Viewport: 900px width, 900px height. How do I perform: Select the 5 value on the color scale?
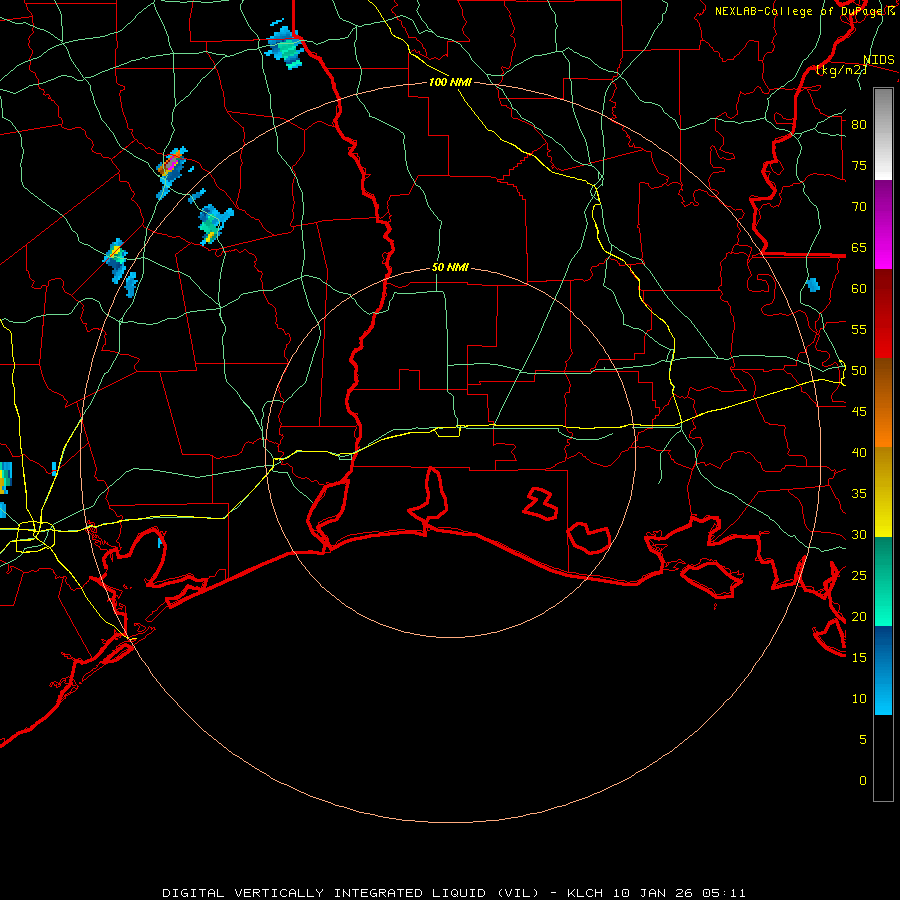click(x=863, y=740)
